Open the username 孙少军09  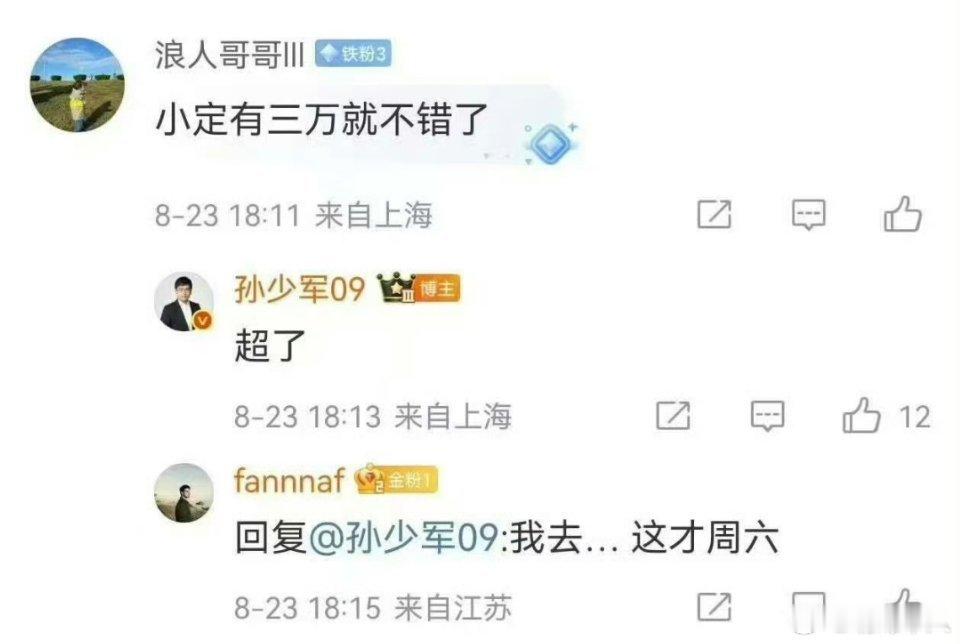click(299, 288)
